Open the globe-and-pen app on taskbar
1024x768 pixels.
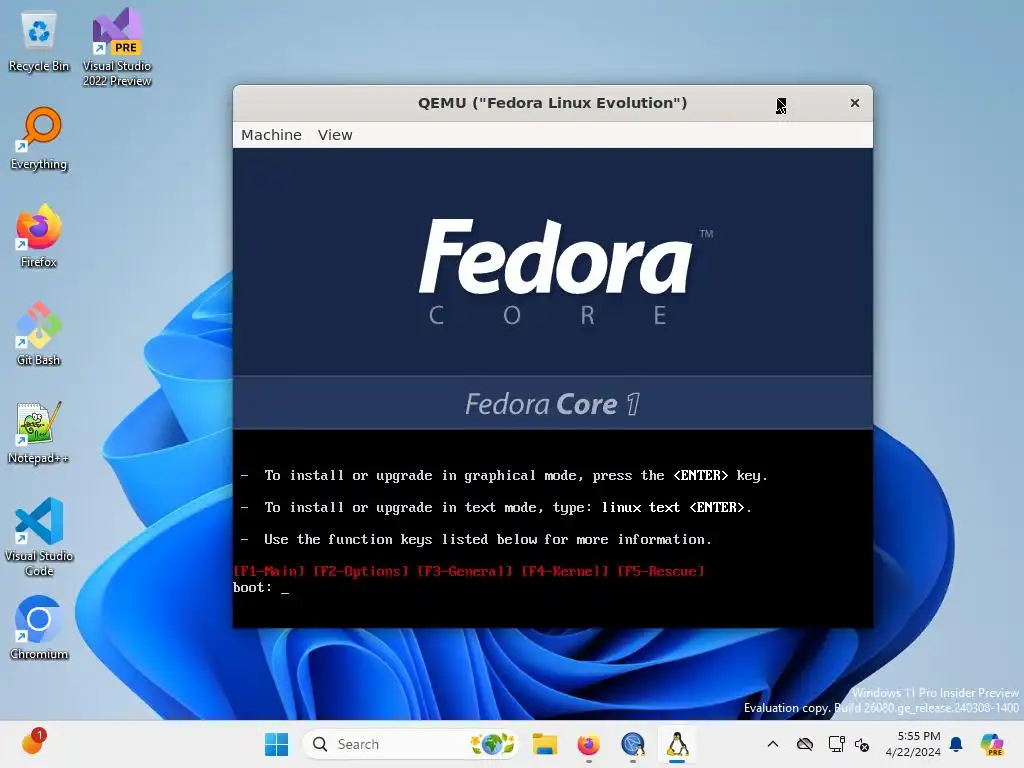point(633,744)
